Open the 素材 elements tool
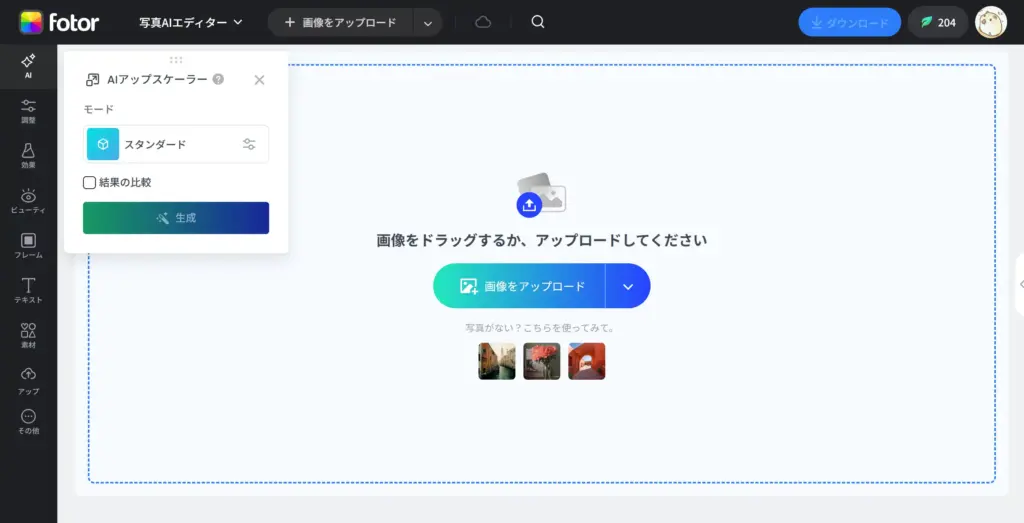Screen dimensions: 1024x523 pyautogui.click(x=28, y=336)
